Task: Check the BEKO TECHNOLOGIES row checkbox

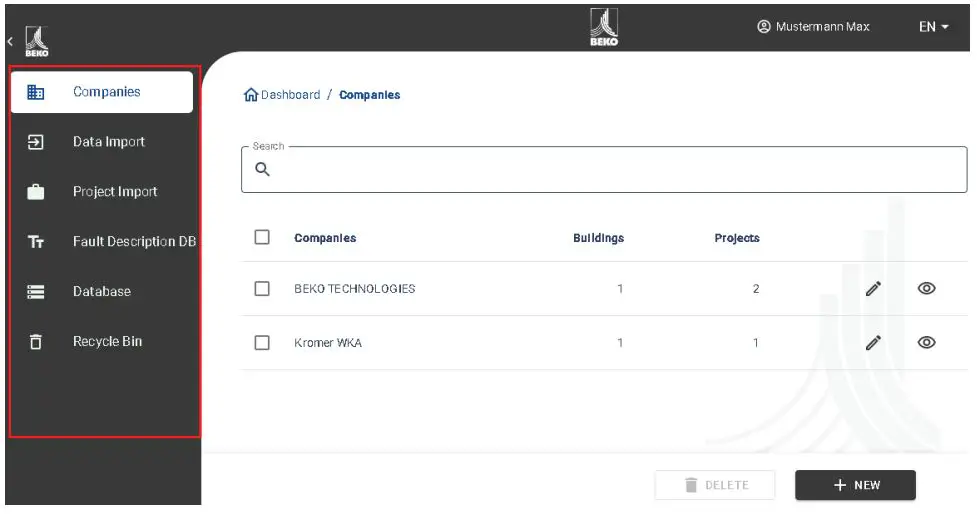Action: pyautogui.click(x=262, y=288)
